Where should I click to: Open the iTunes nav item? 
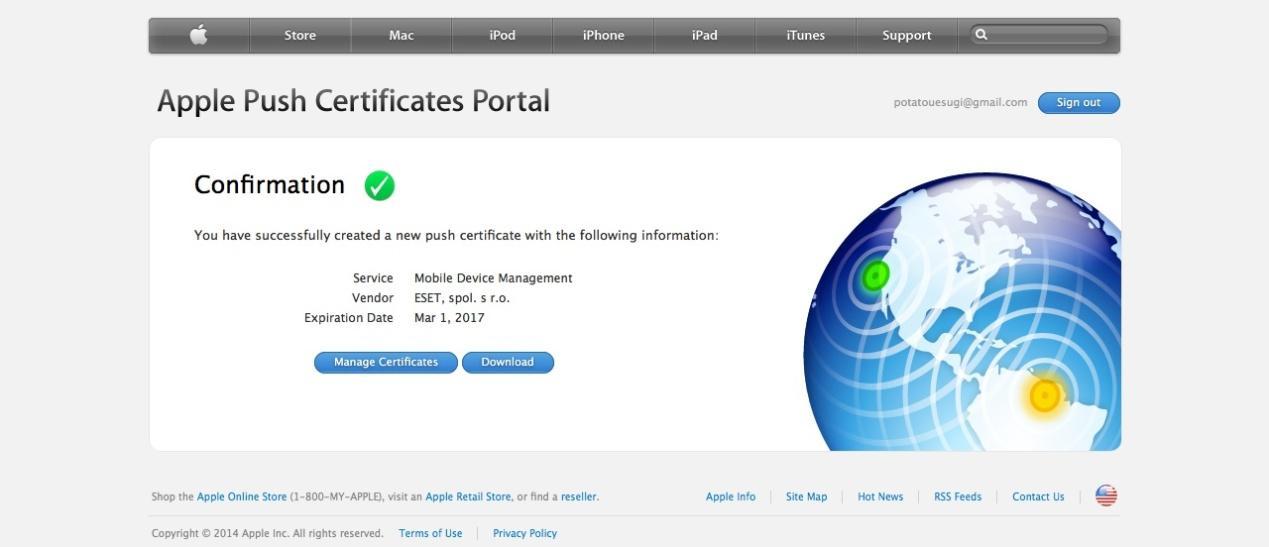805,35
